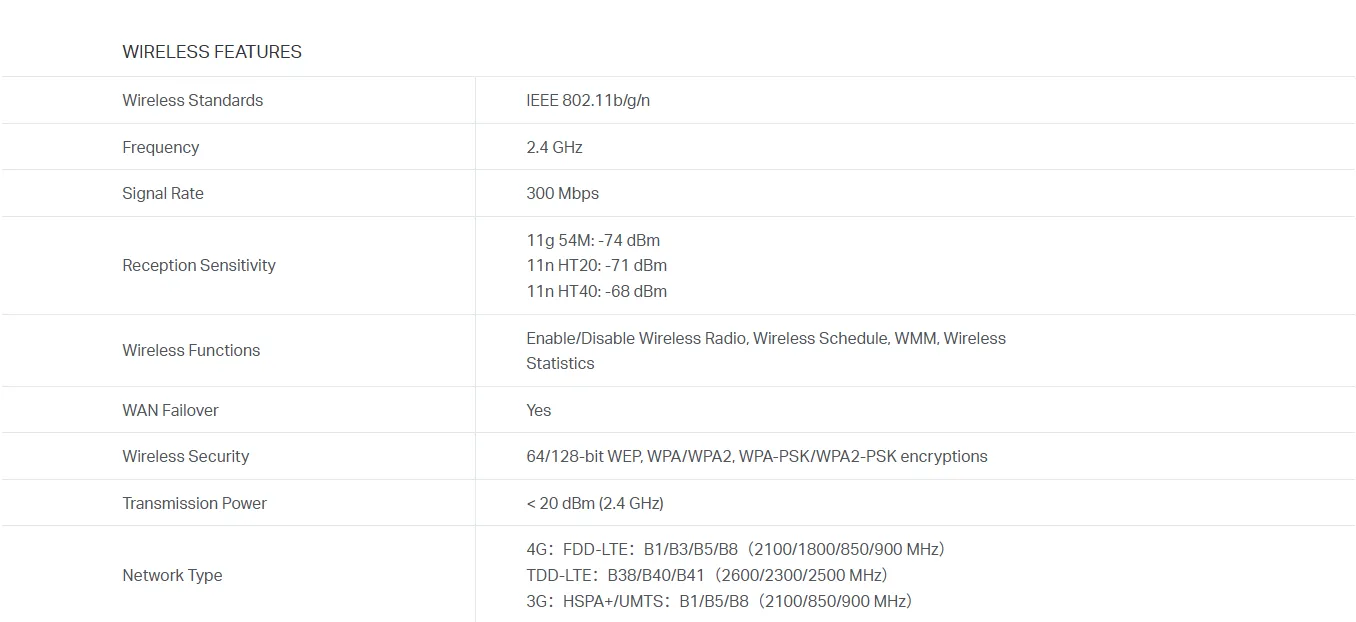
Task: Click the Wireless Security label
Action: (x=186, y=456)
